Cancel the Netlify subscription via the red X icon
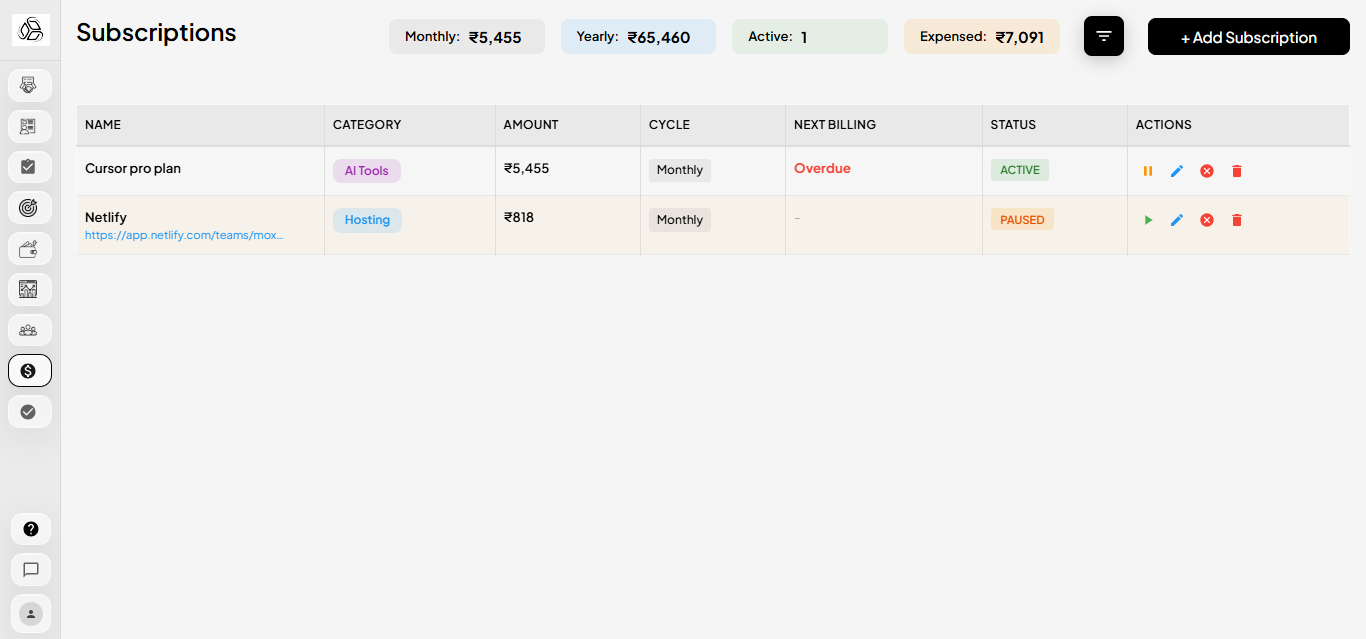 click(1207, 219)
